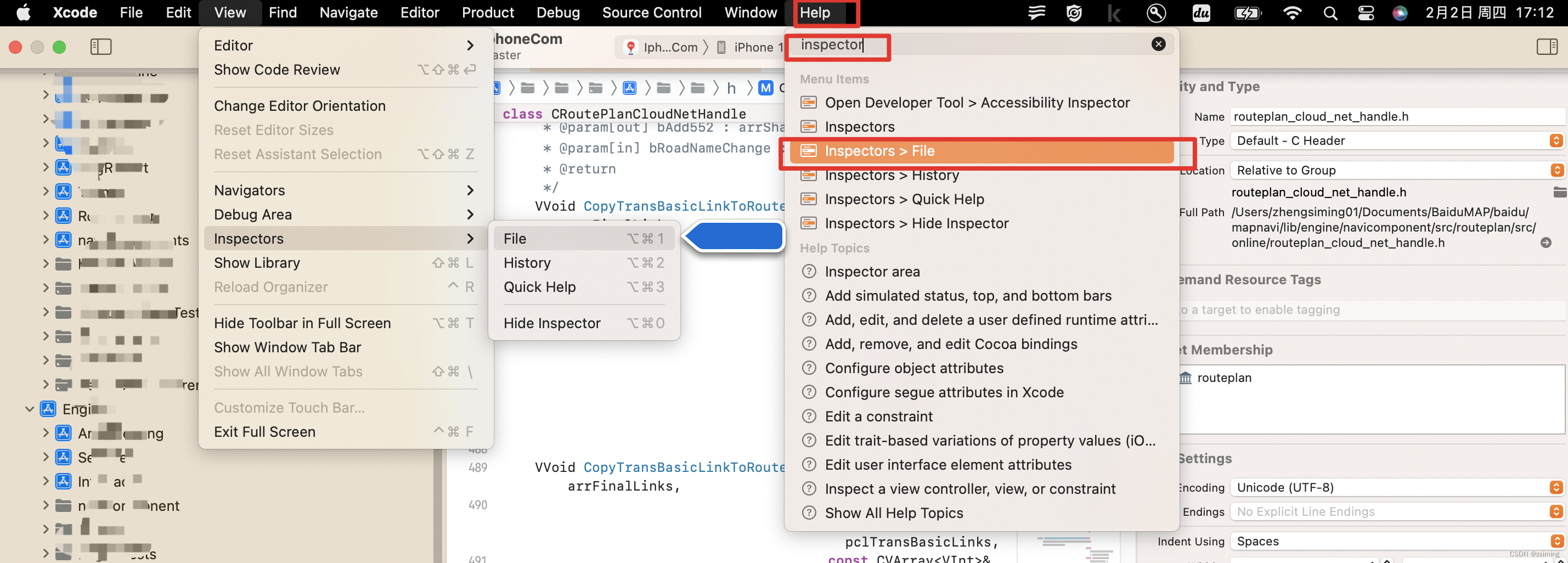This screenshot has width=1568, height=563.
Task: Choose Hide Inspector in the submenu
Action: (583, 323)
